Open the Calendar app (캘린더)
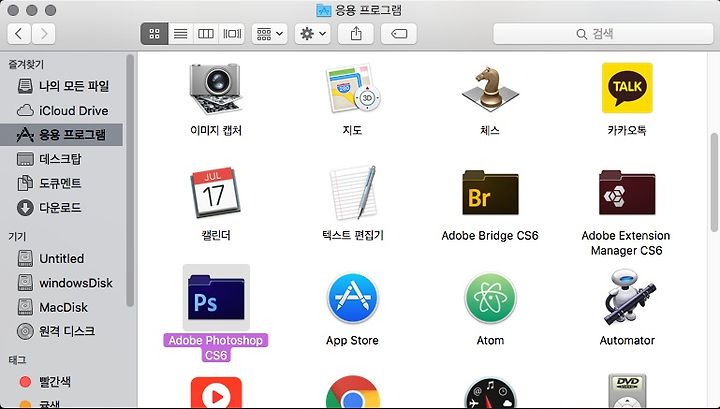The height and width of the screenshot is (409, 720). (215, 192)
